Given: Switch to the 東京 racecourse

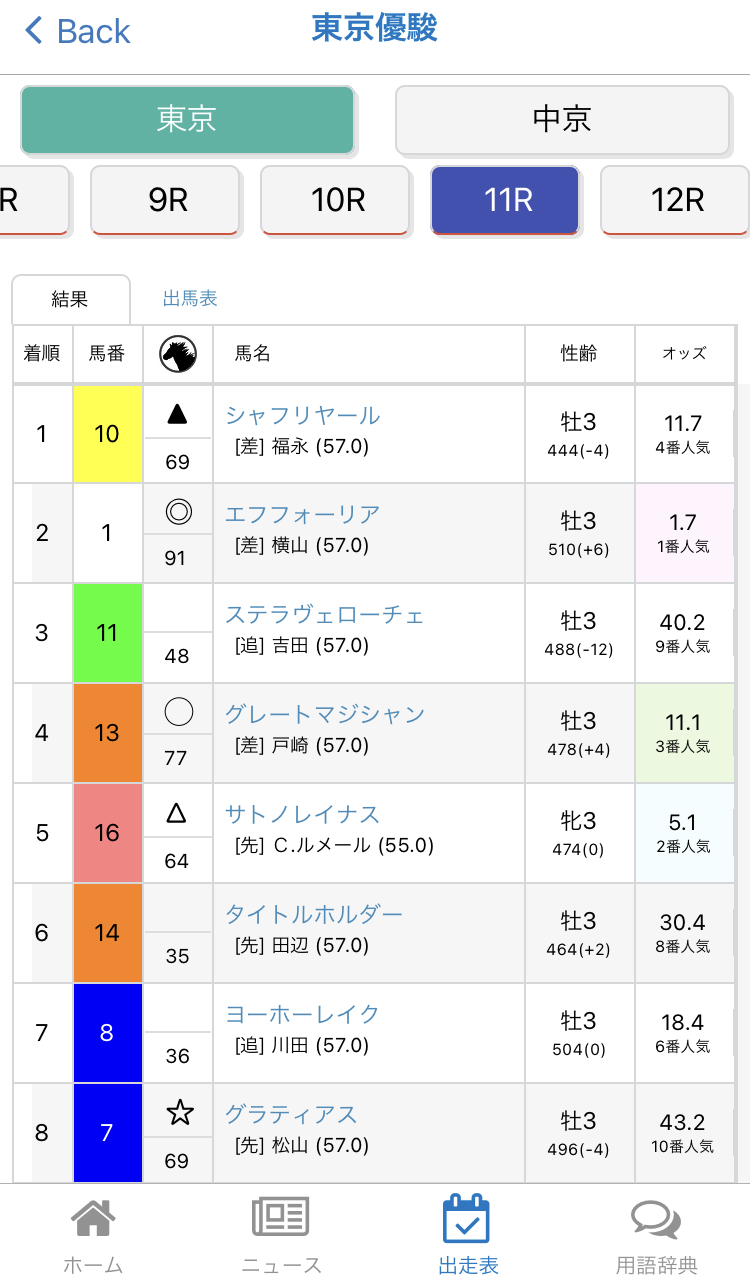Looking at the screenshot, I should 187,119.
